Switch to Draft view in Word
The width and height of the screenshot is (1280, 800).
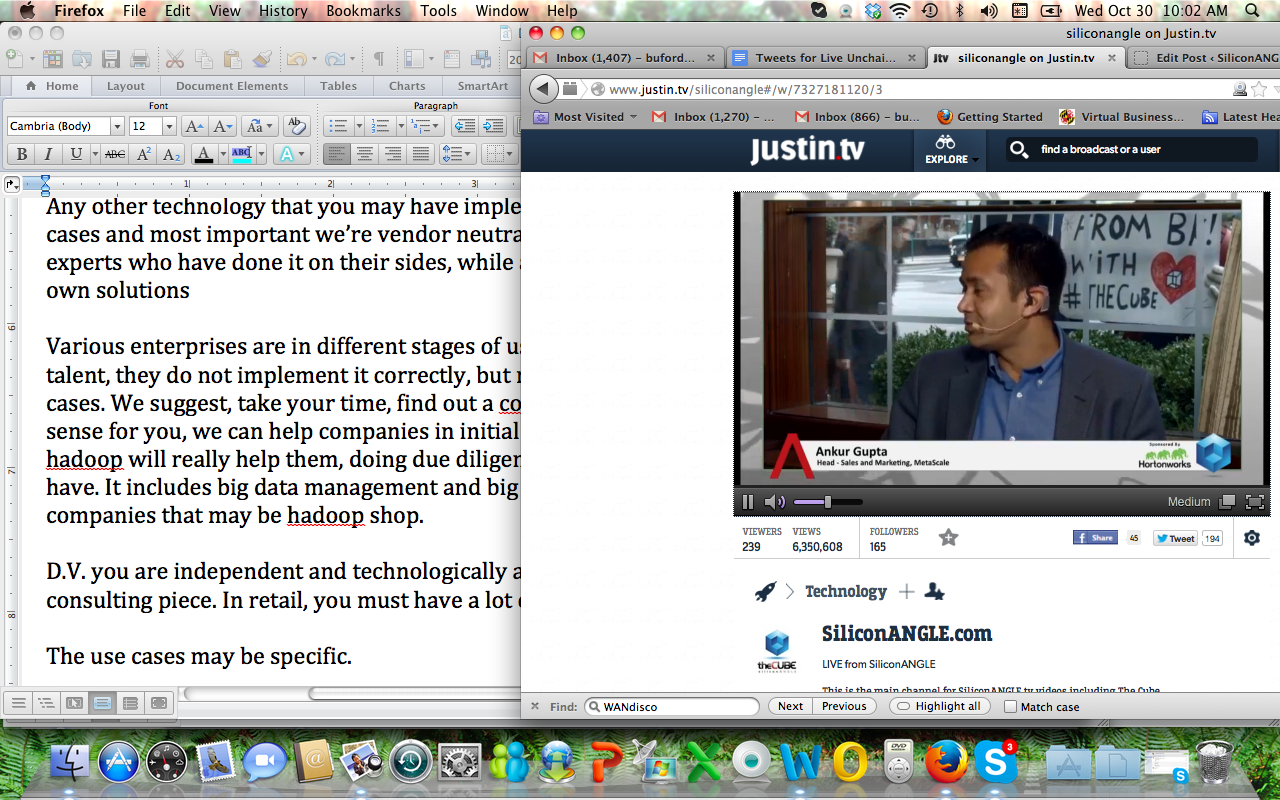[18, 703]
